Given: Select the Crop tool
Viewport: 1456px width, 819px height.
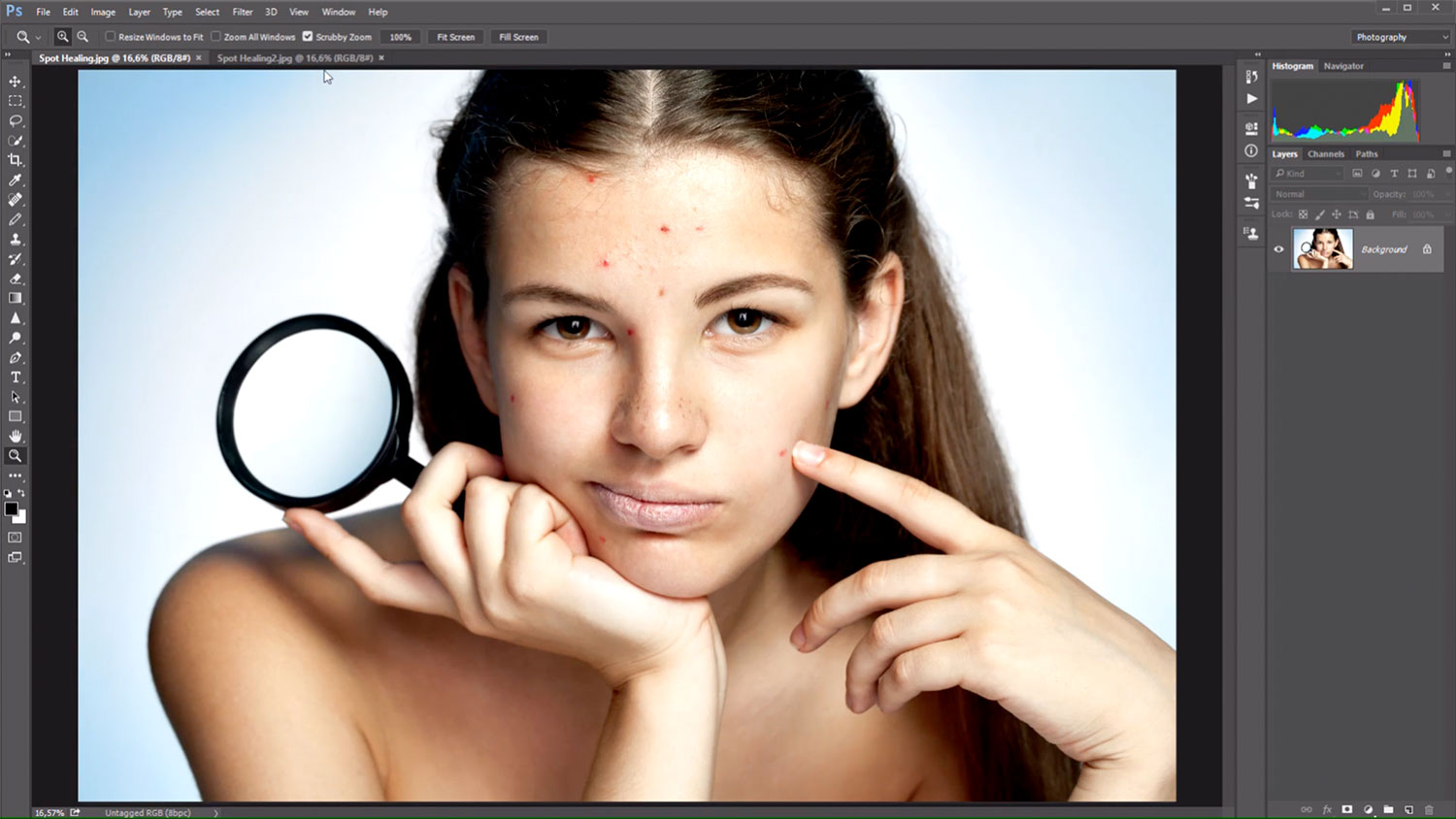Looking at the screenshot, I should (x=16, y=160).
